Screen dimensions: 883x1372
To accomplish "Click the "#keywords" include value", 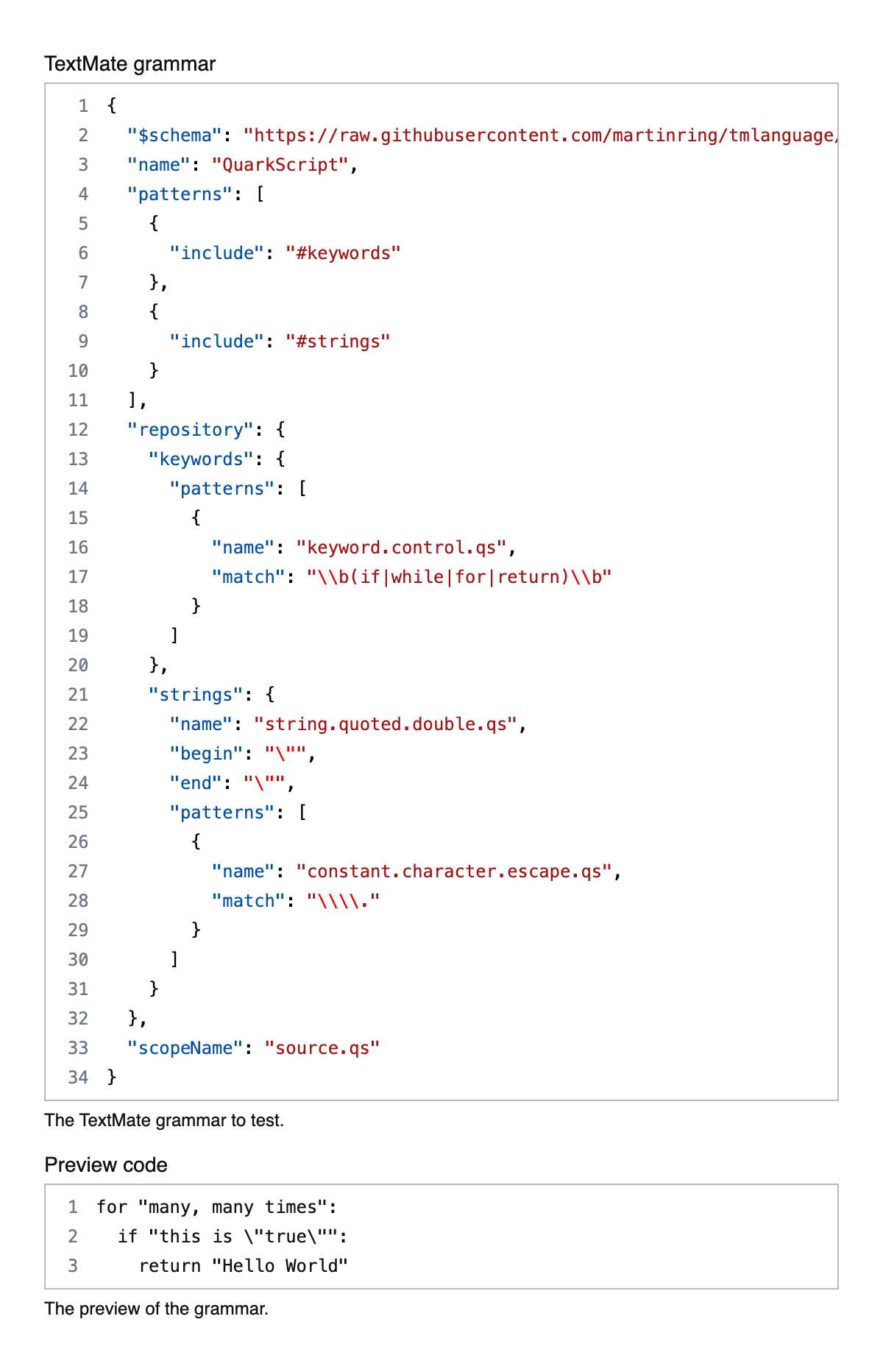I will (x=343, y=253).
